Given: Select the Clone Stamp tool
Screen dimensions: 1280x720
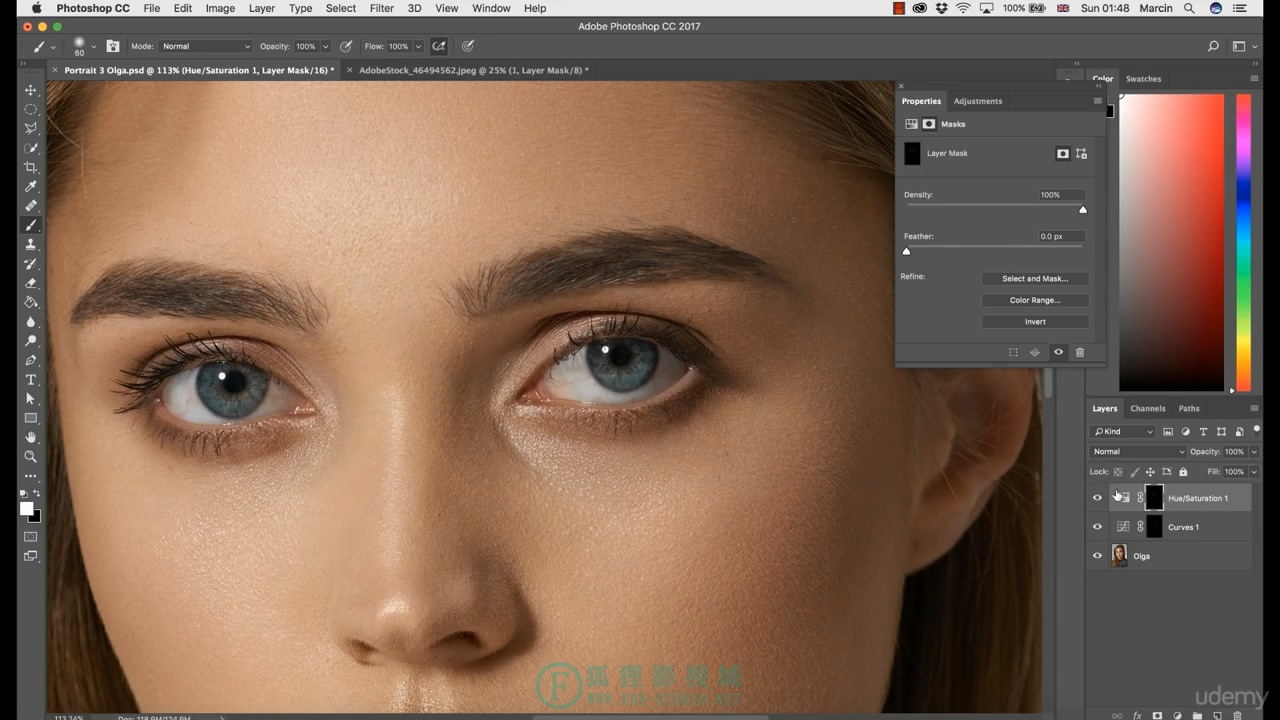Looking at the screenshot, I should pos(31,245).
